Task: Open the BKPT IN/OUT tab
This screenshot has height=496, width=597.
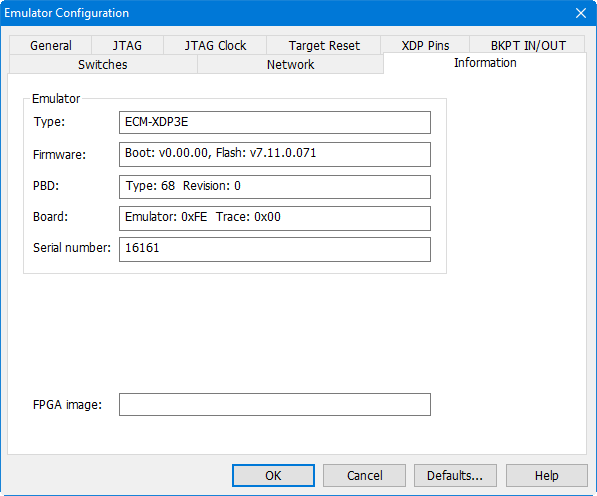Action: tap(527, 45)
